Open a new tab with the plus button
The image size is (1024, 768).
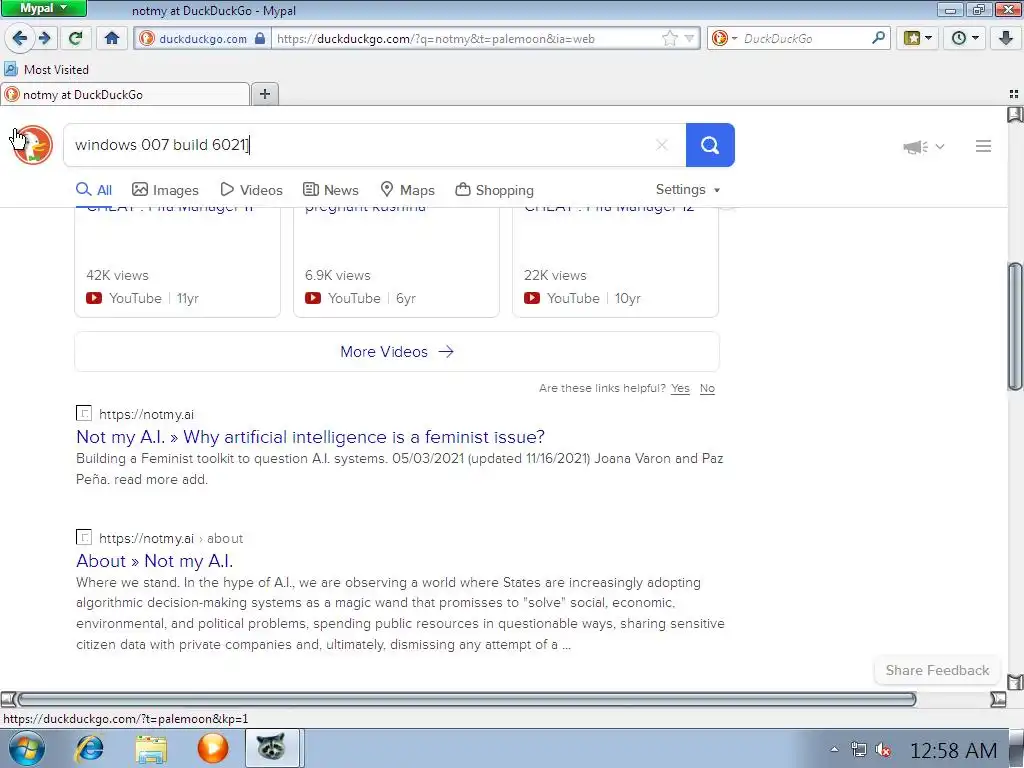pyautogui.click(x=264, y=94)
